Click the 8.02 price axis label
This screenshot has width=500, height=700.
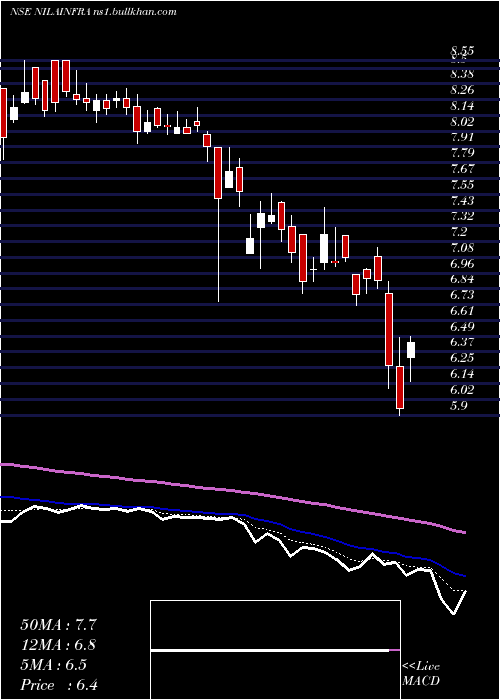462,121
